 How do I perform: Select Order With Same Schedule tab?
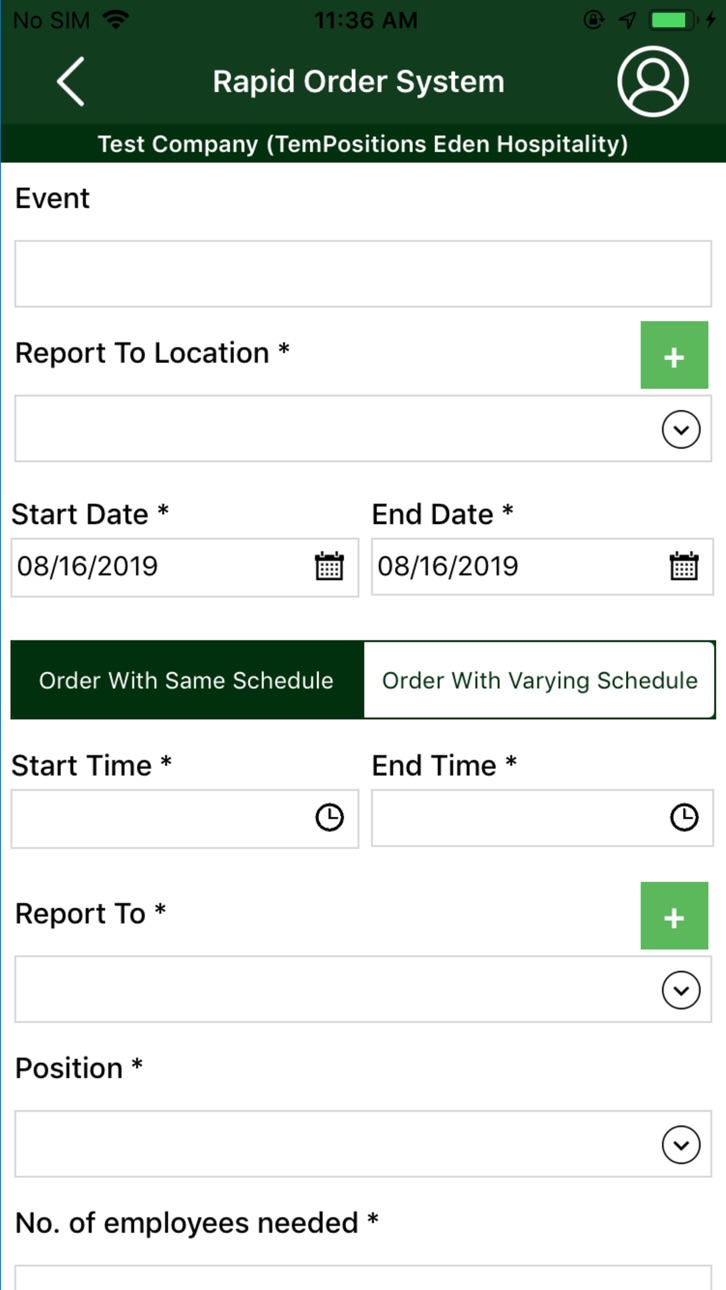[187, 680]
